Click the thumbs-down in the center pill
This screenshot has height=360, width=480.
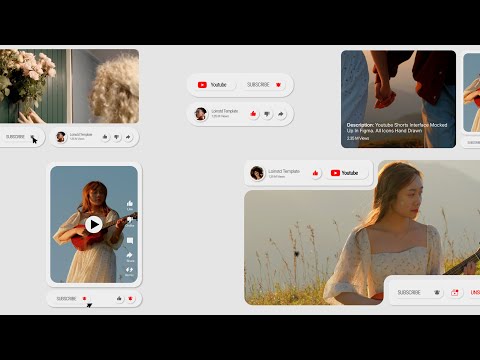[x=267, y=114]
